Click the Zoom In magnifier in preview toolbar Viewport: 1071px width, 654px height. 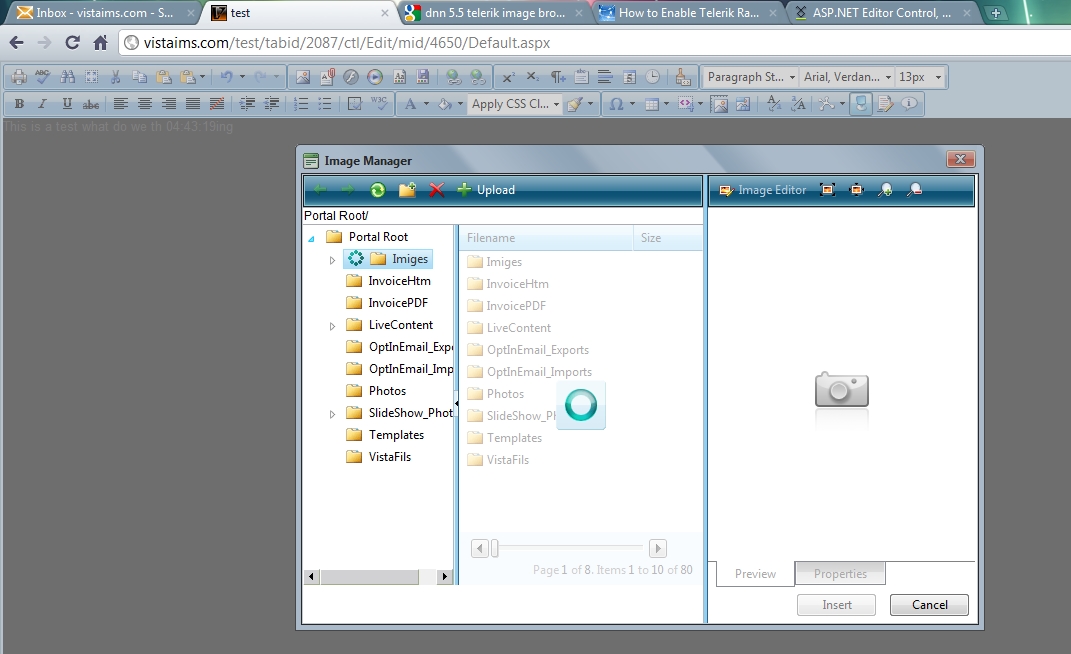886,190
